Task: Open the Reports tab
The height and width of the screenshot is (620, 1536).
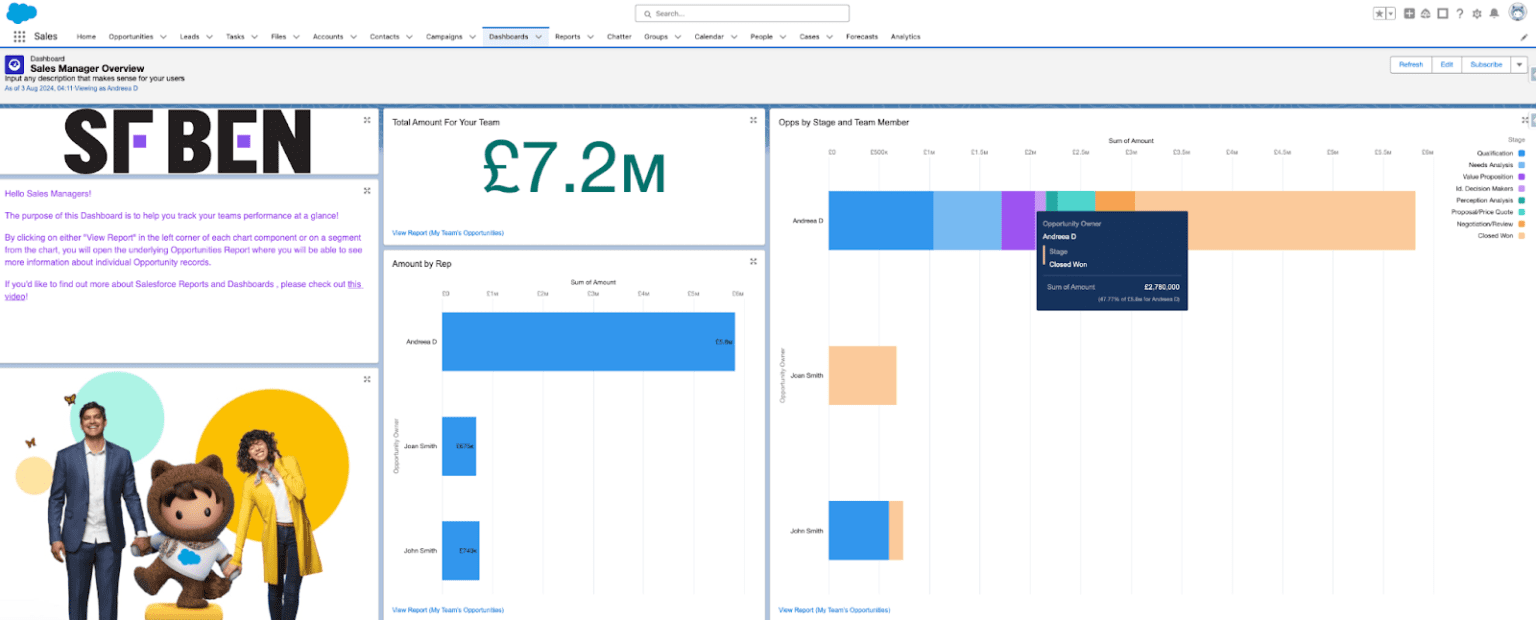Action: [x=567, y=37]
